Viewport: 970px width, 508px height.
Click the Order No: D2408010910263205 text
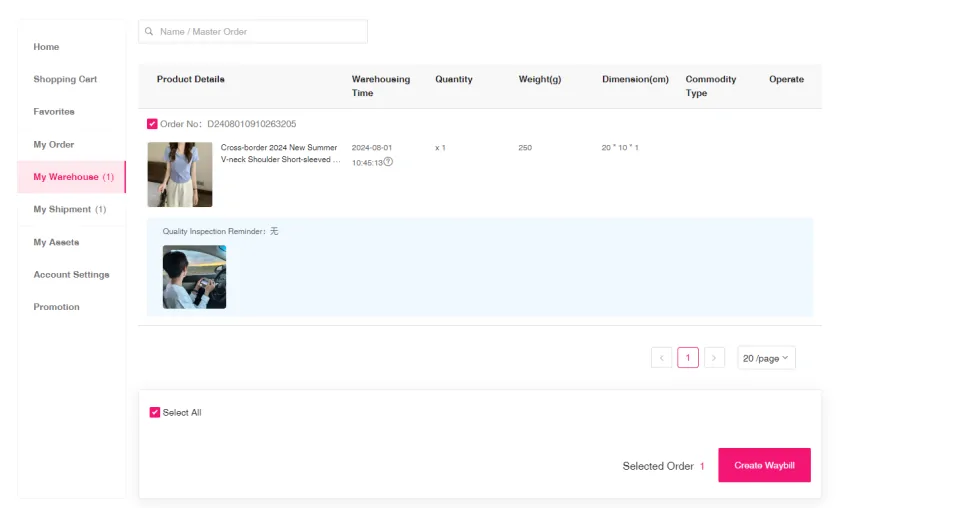click(x=228, y=124)
